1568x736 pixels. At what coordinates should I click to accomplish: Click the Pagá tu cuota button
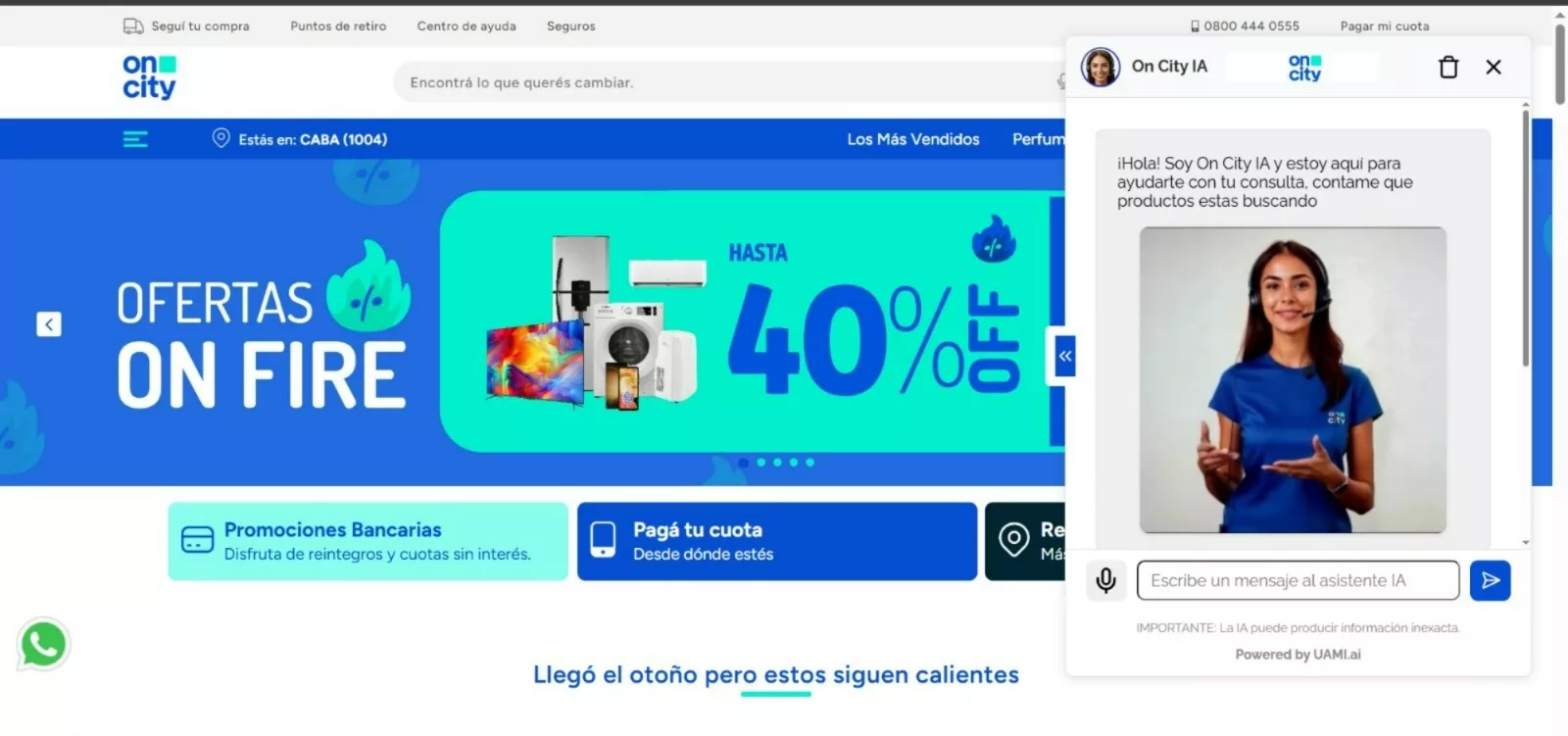point(776,541)
